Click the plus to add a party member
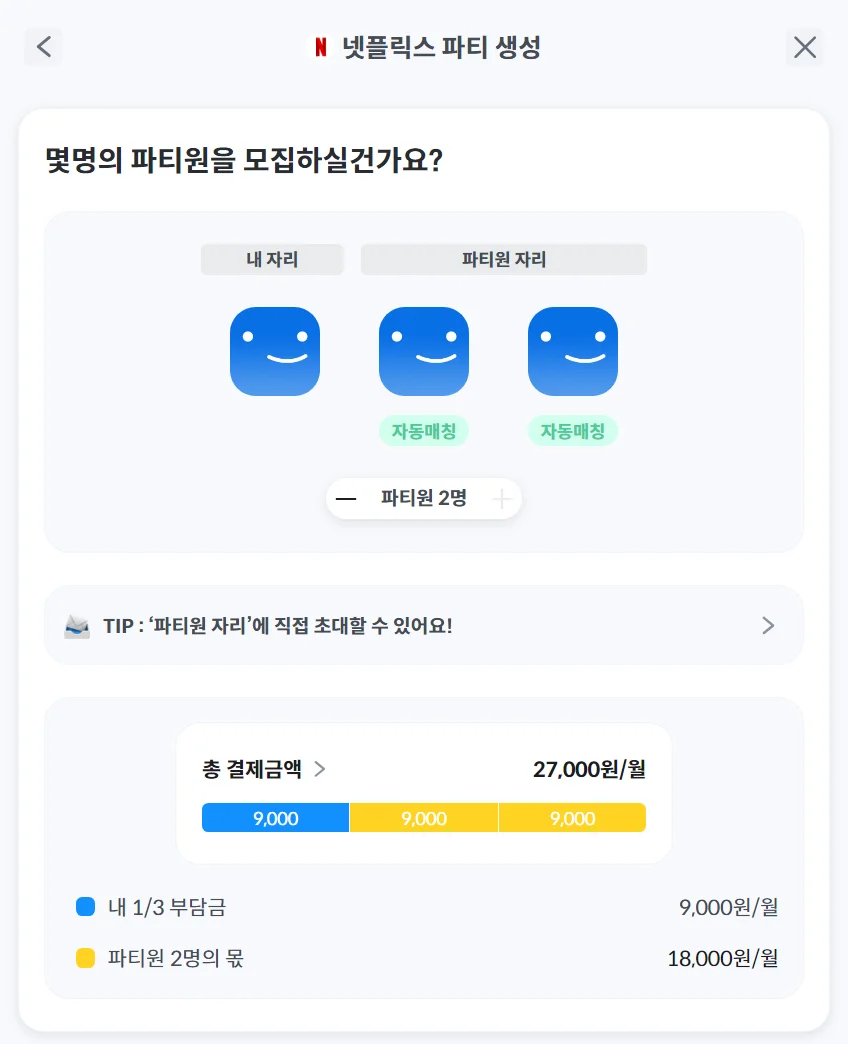This screenshot has width=848, height=1044. pyautogui.click(x=500, y=498)
